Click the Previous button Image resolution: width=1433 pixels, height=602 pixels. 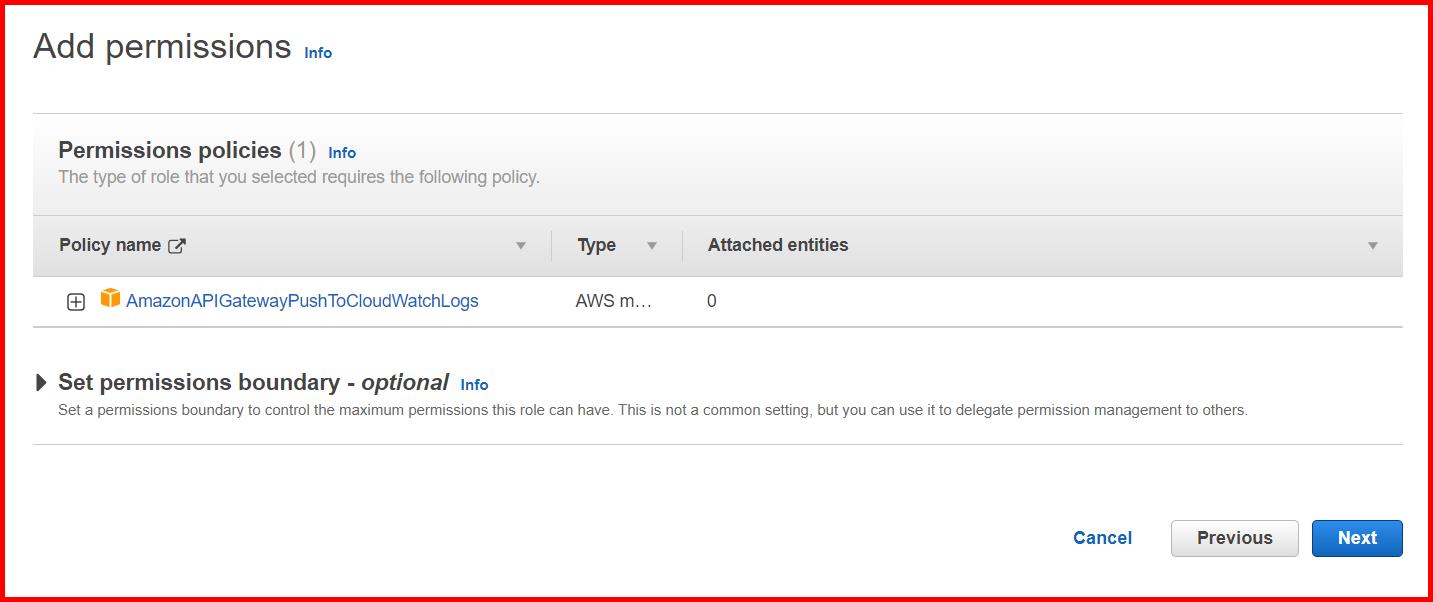1234,538
